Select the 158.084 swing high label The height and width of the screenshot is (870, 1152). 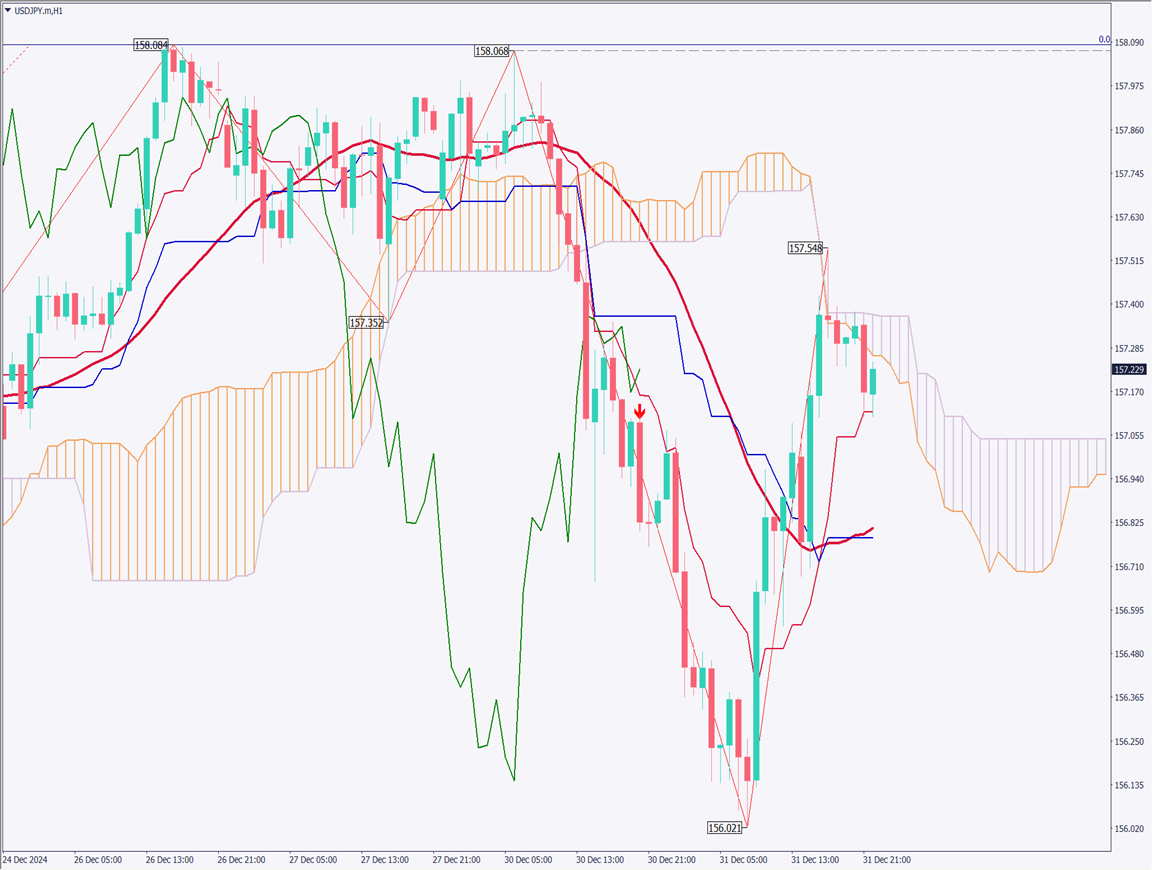(151, 45)
